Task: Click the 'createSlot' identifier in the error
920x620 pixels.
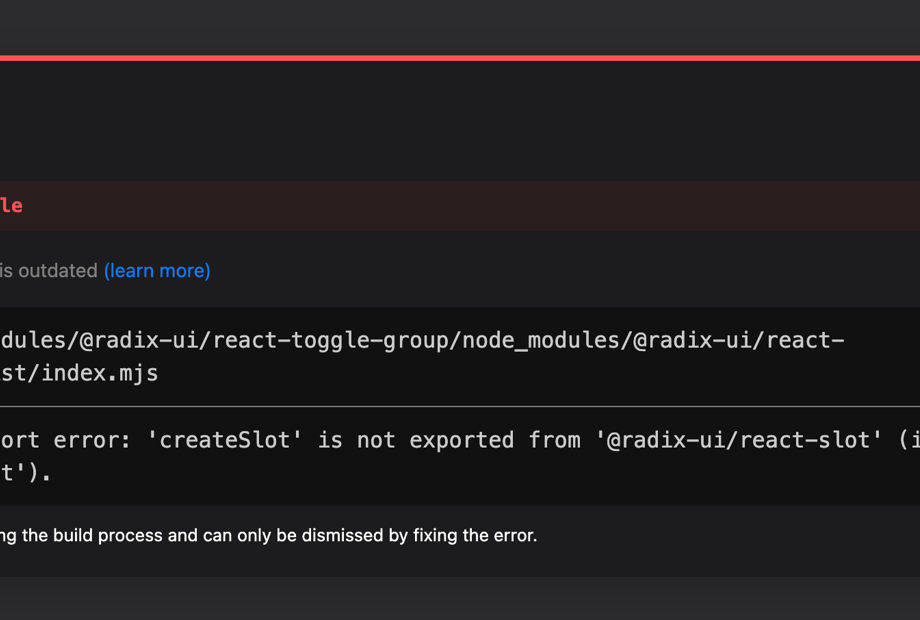Action: (238, 440)
